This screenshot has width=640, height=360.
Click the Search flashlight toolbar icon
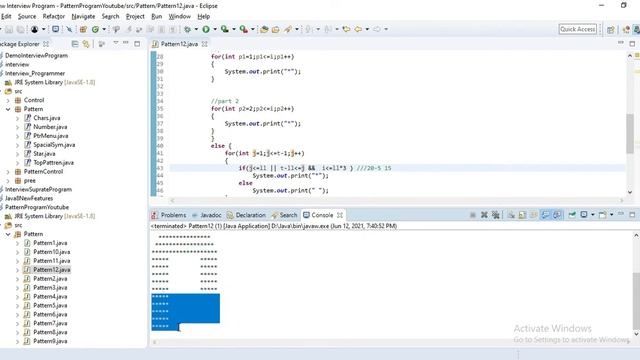point(287,29)
